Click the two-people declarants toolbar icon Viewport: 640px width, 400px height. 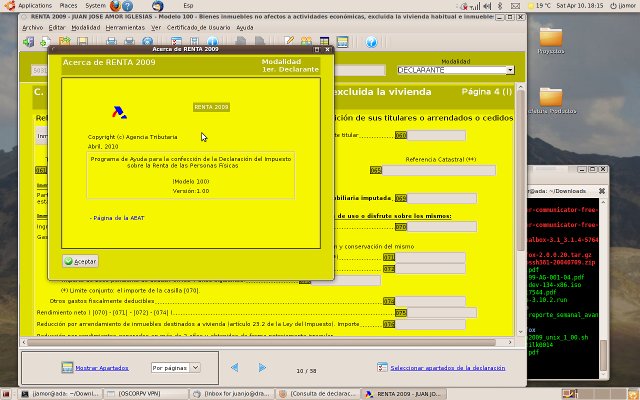coord(306,41)
